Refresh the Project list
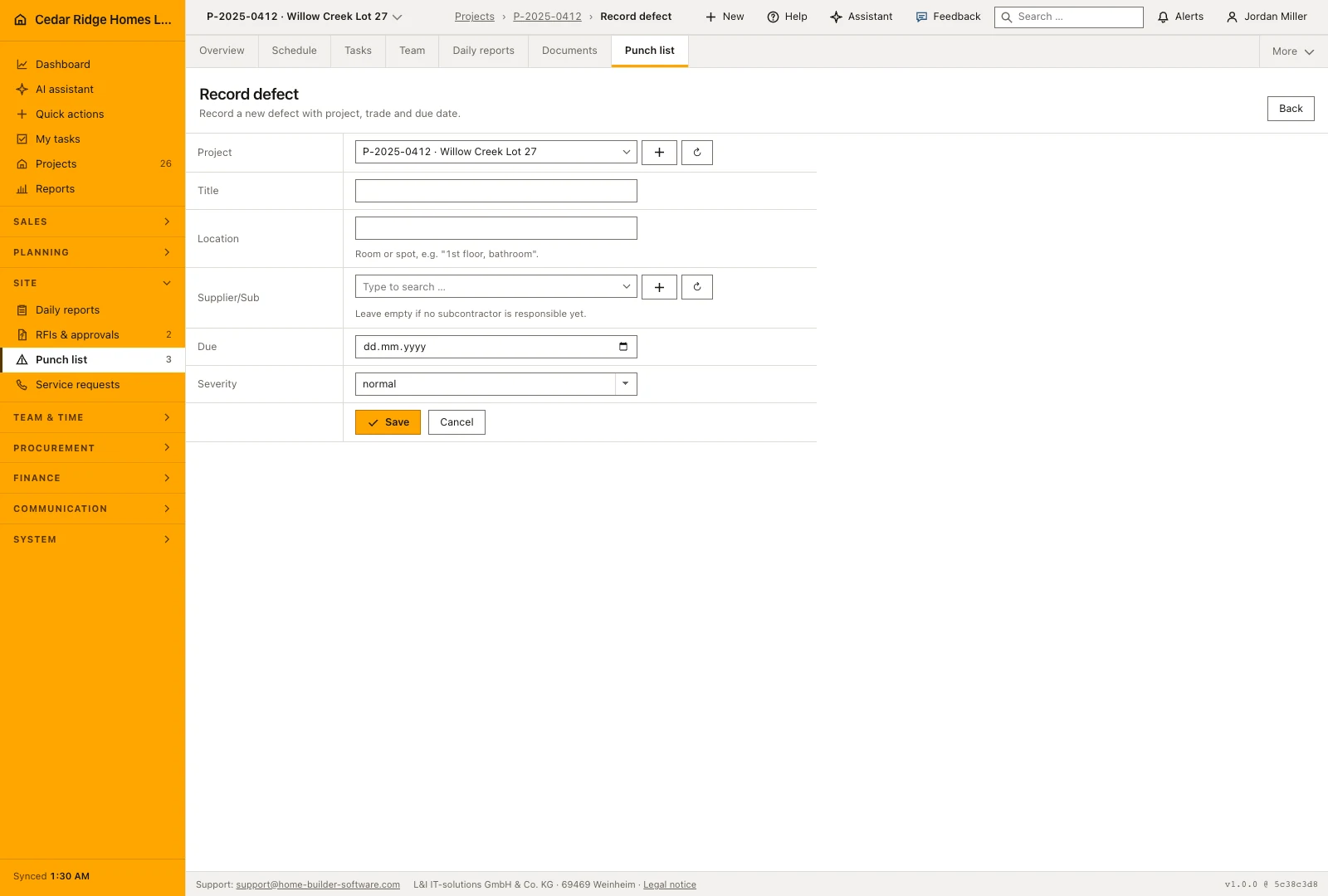Image resolution: width=1328 pixels, height=896 pixels. [x=697, y=153]
